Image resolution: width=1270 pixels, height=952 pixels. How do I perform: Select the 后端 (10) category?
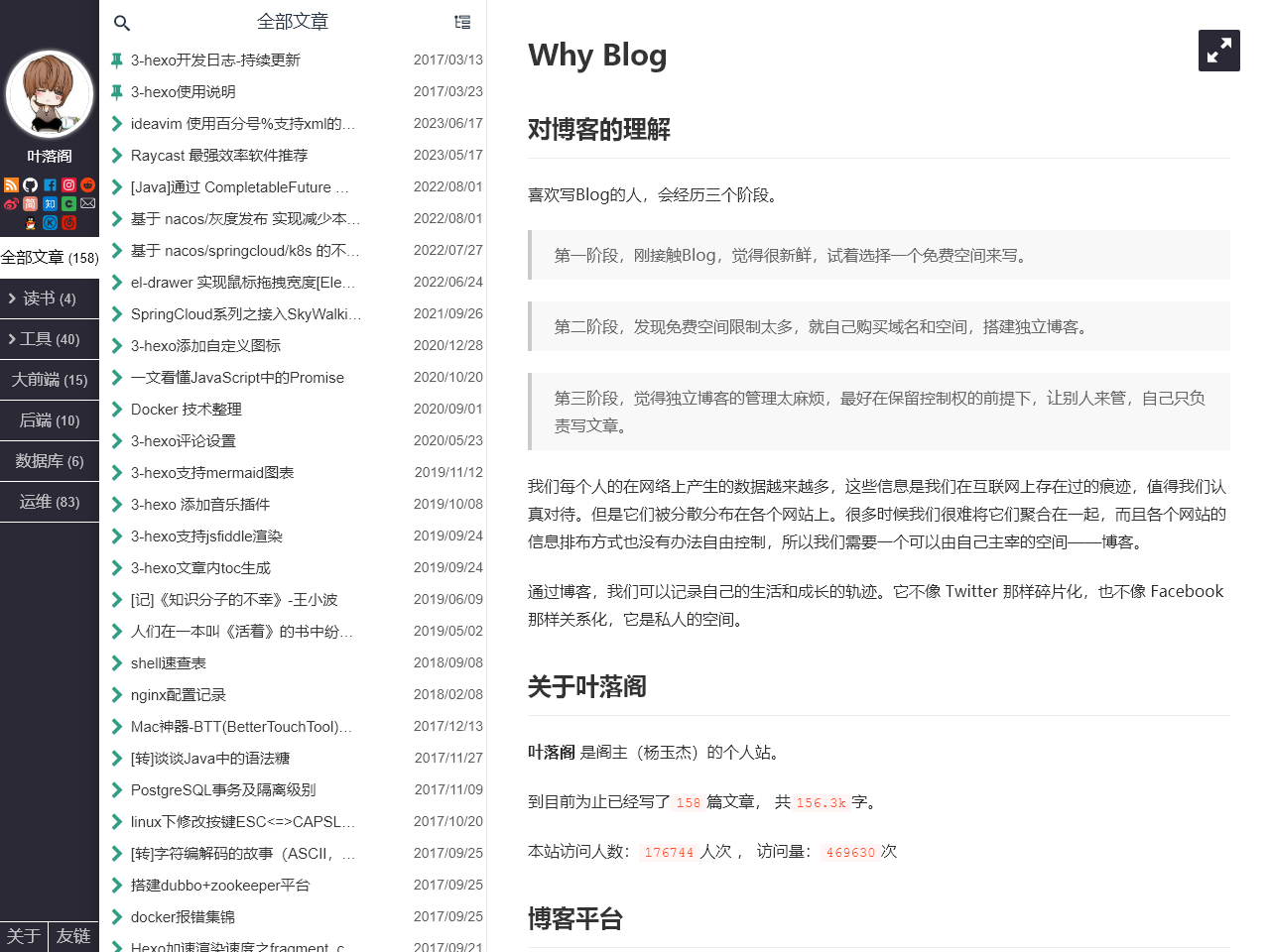50,420
